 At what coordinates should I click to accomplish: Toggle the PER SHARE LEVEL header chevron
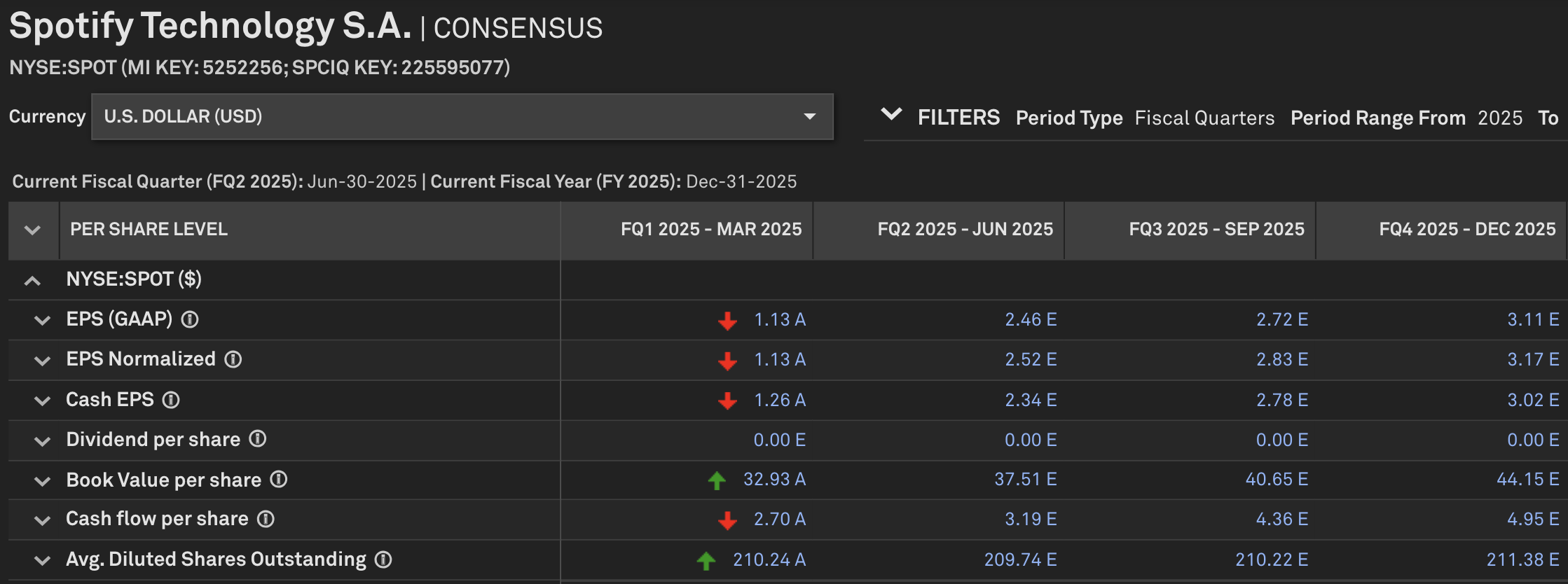(32, 230)
